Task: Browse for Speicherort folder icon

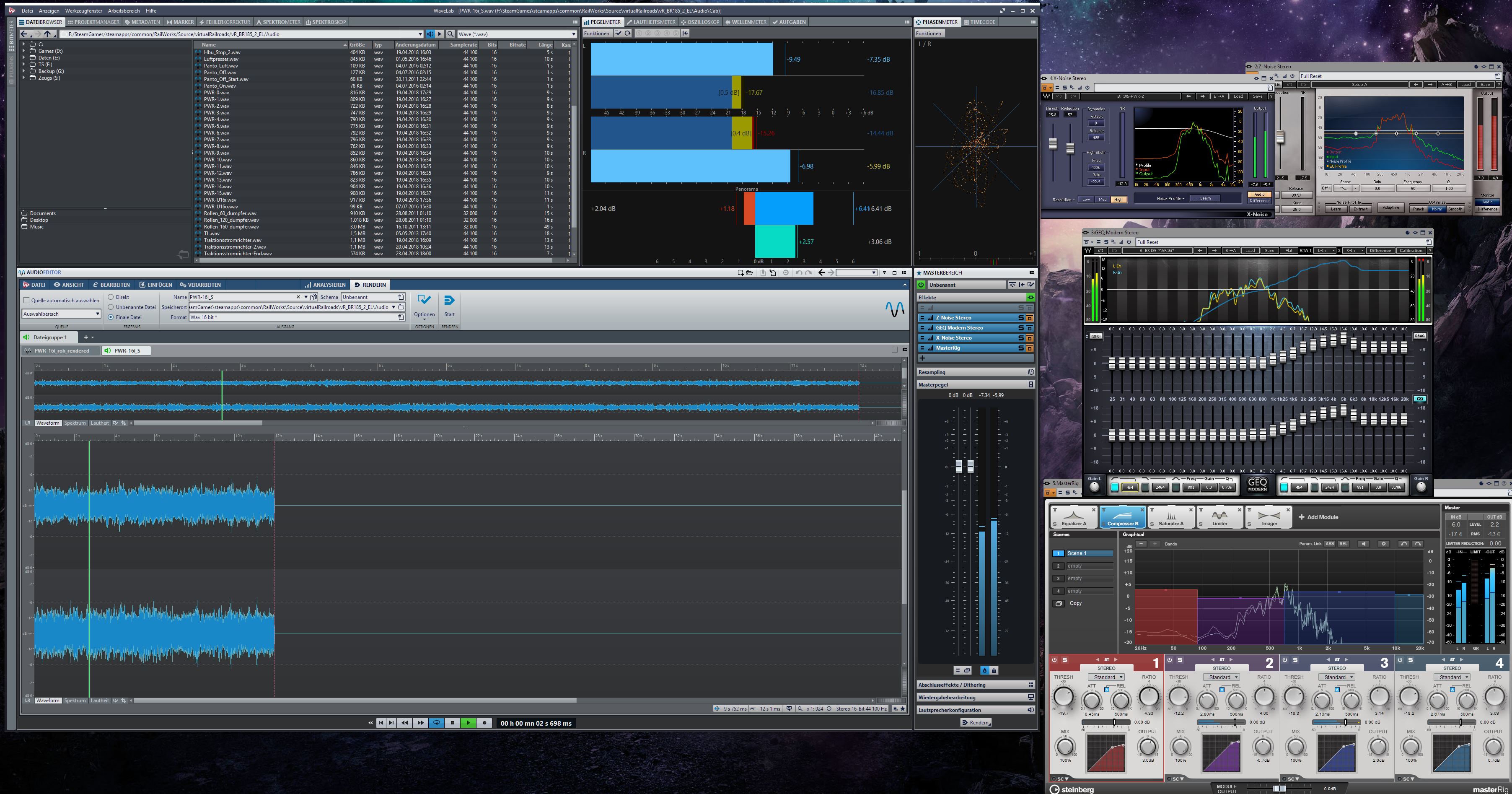Action: pyautogui.click(x=401, y=307)
